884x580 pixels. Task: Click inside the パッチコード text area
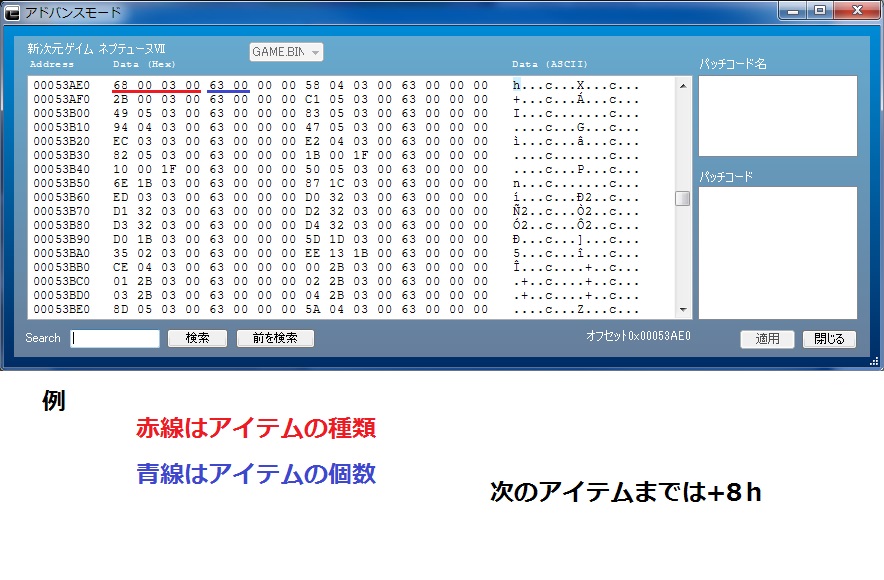point(777,252)
